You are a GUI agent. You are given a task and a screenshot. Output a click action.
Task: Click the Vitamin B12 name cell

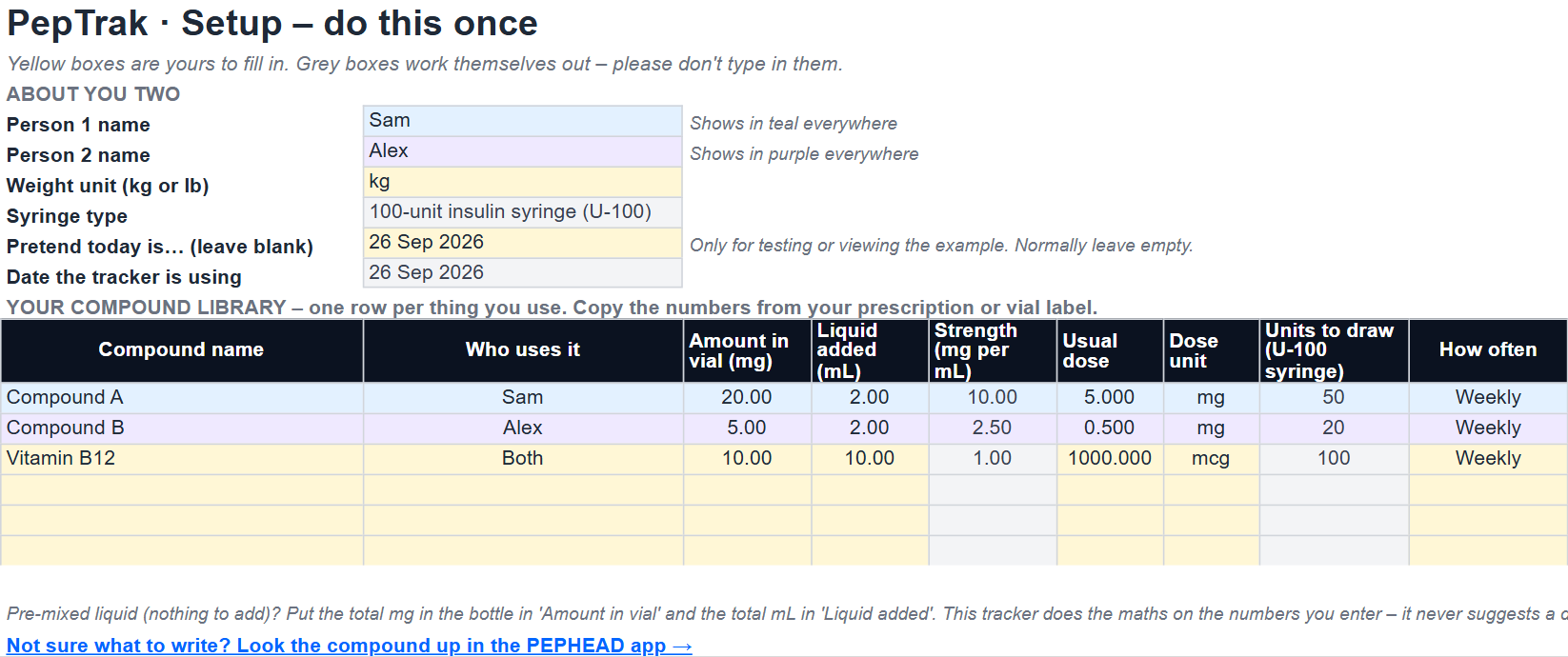(x=182, y=459)
